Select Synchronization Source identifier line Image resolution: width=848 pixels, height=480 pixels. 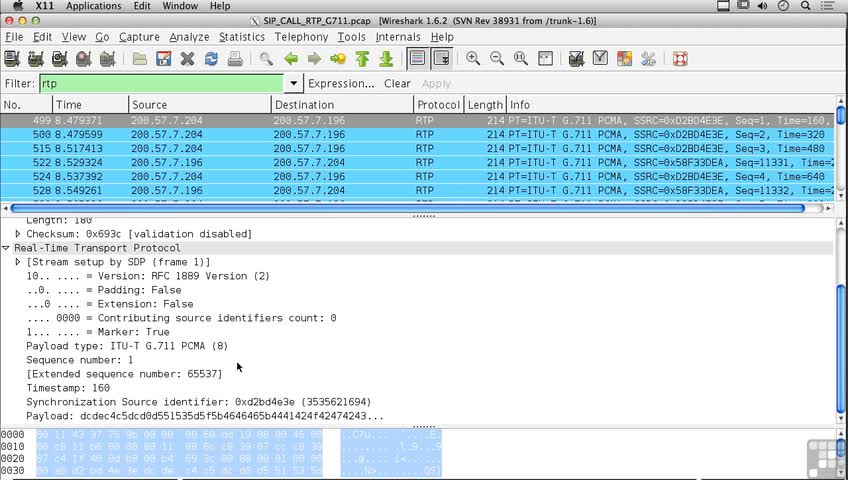pos(198,402)
